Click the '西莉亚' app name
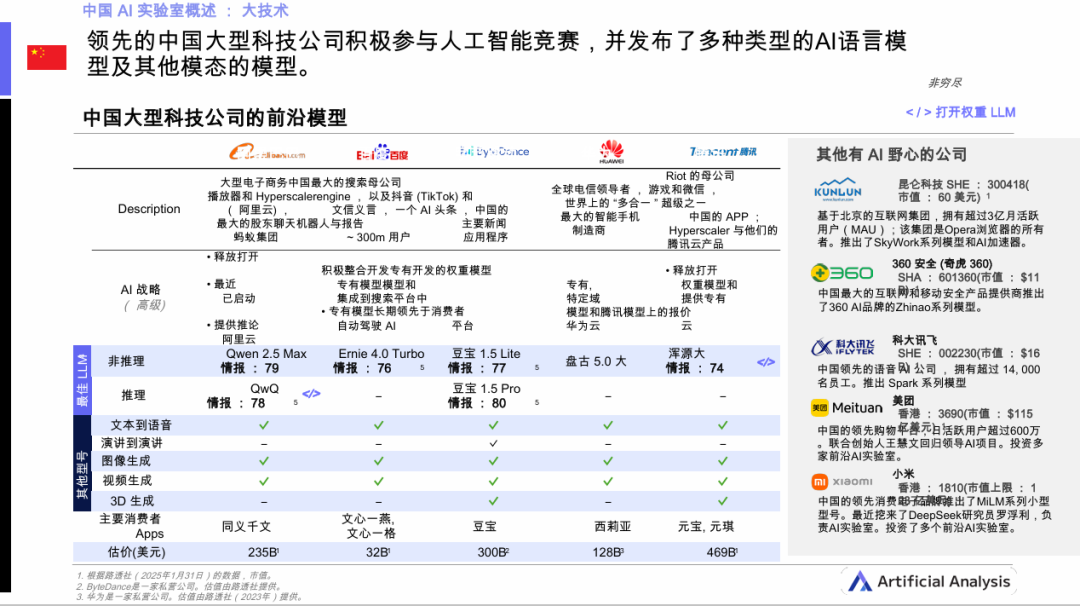The width and height of the screenshot is (1080, 606). click(x=612, y=526)
